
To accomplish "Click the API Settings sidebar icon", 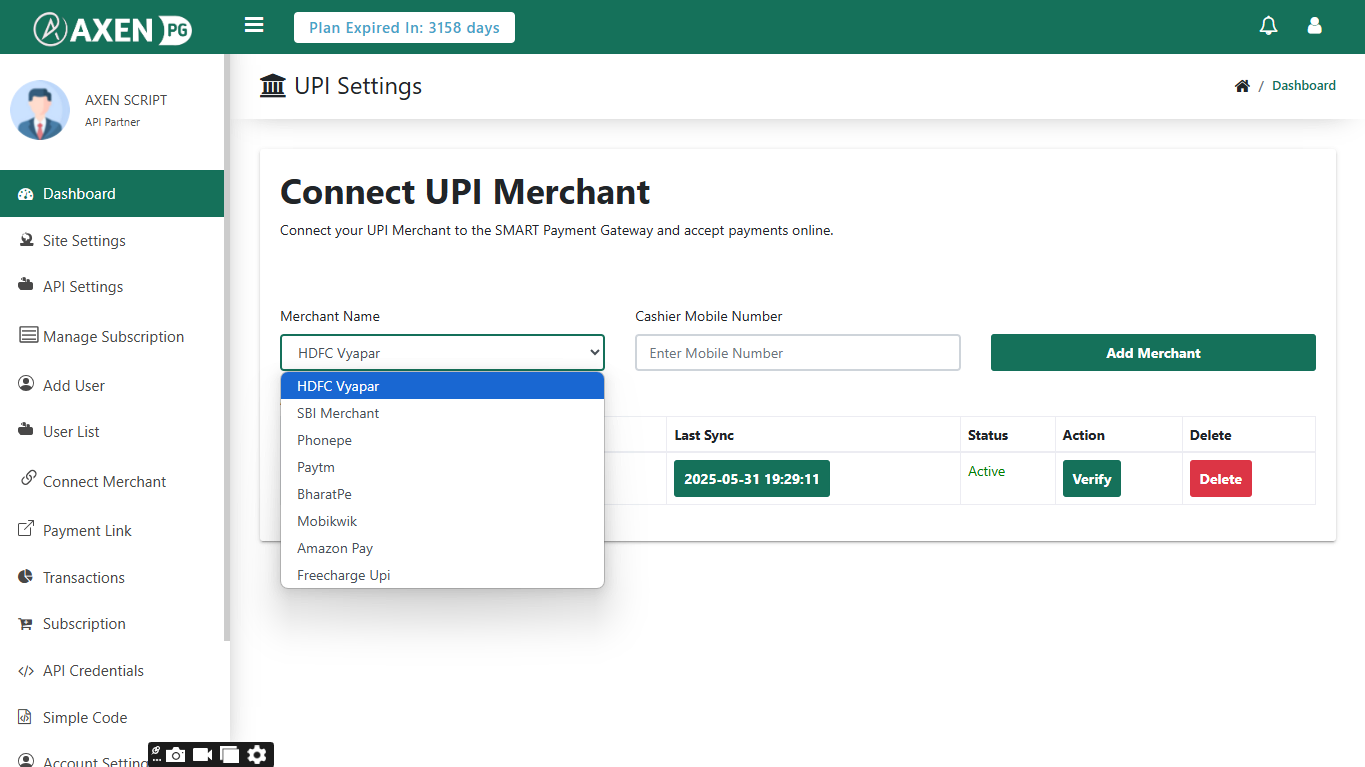I will (x=27, y=286).
